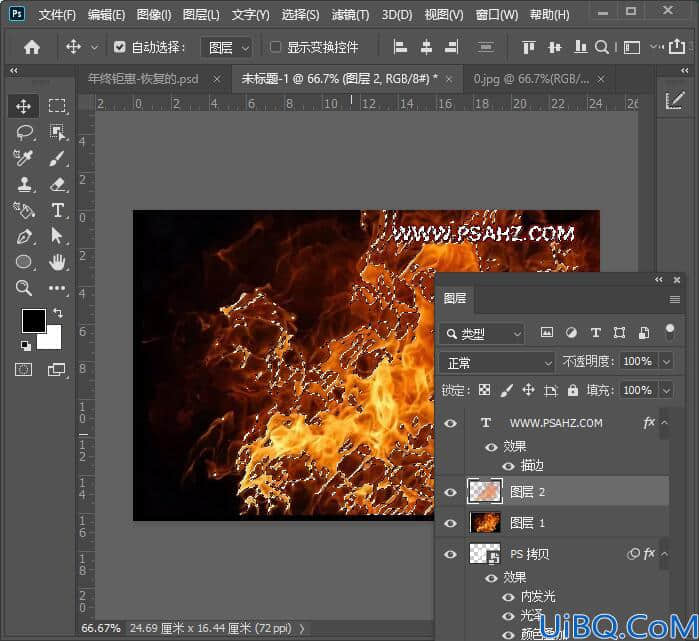The image size is (699, 641).
Task: Filter layers by adjustment layer type
Action: click(x=571, y=333)
